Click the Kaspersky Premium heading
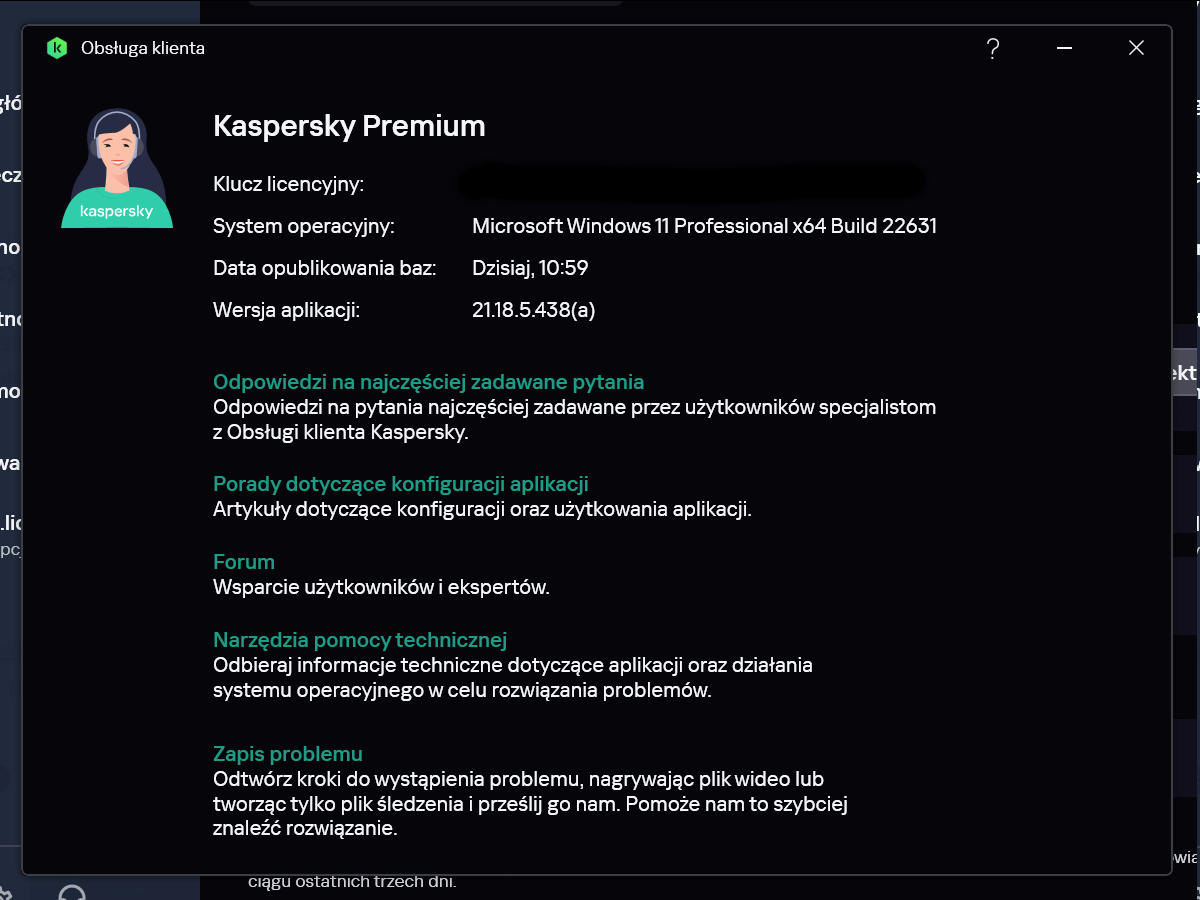The image size is (1200, 900). click(349, 126)
